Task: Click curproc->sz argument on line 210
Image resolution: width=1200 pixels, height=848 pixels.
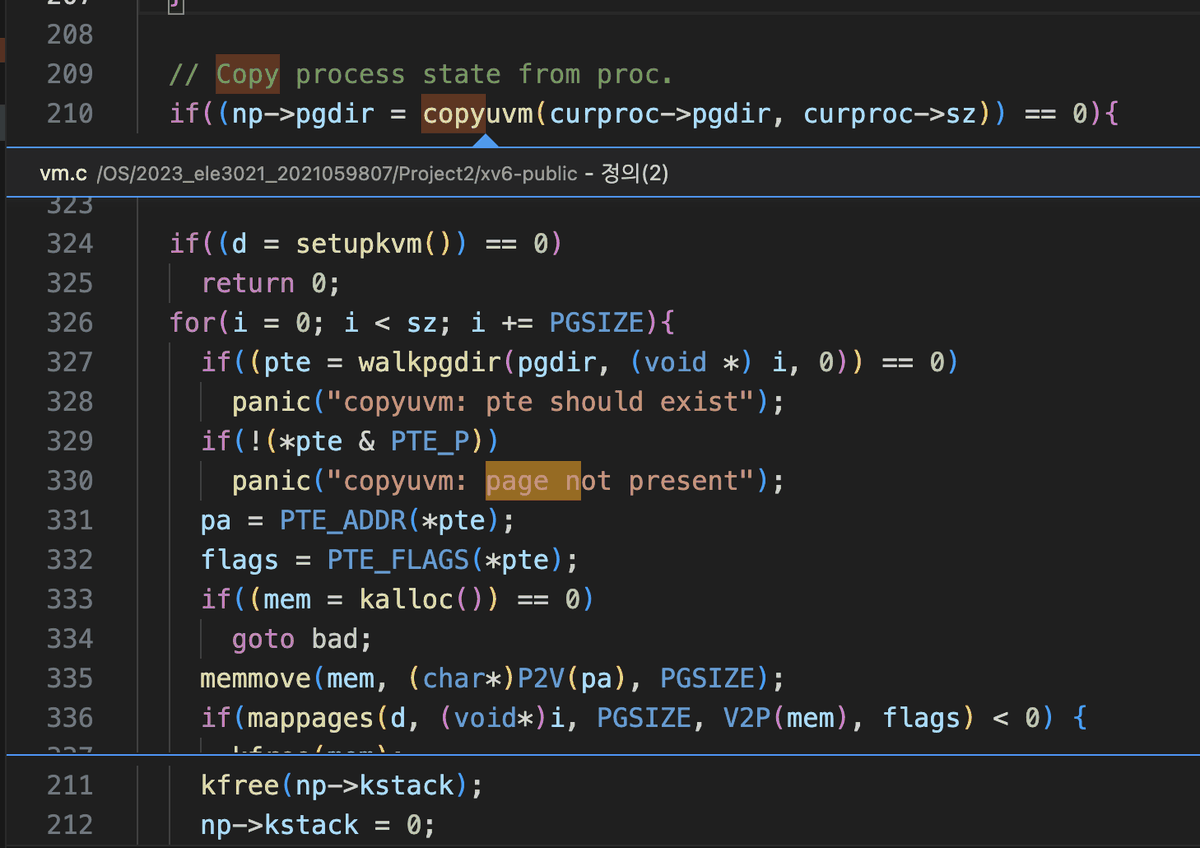Action: click(889, 113)
